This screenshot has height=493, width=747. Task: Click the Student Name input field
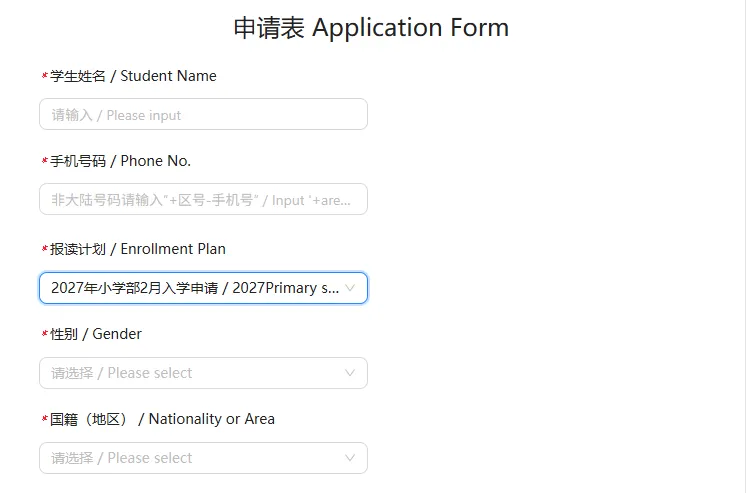(x=203, y=114)
